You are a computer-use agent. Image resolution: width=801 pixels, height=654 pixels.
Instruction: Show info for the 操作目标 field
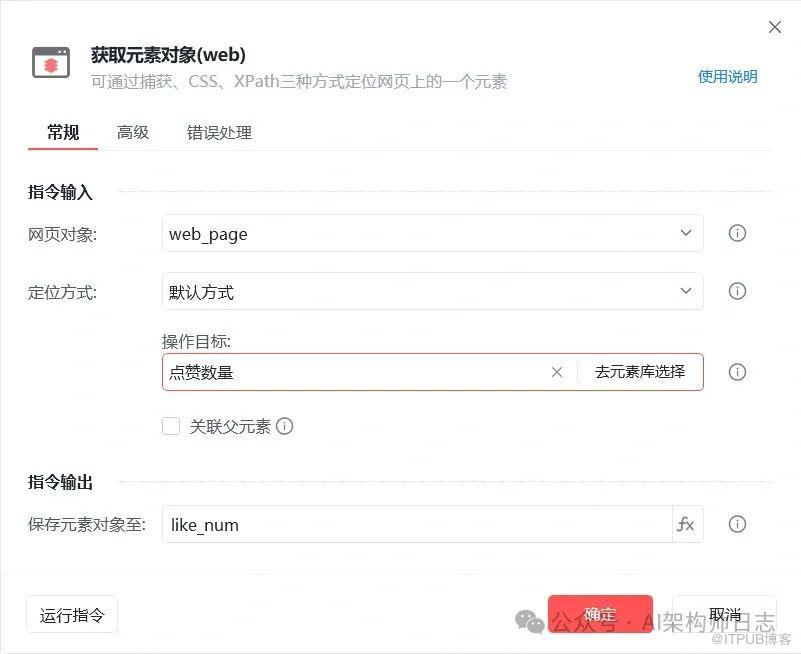pos(737,372)
